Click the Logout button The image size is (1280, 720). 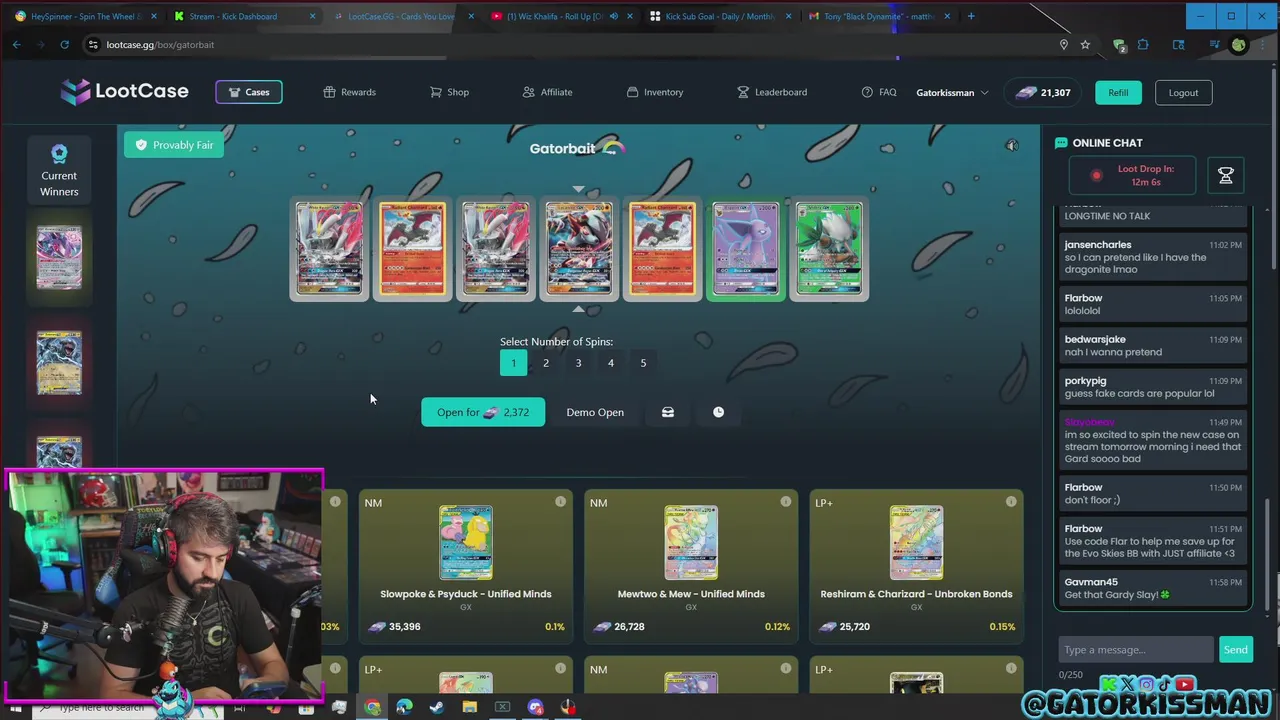pyautogui.click(x=1183, y=93)
